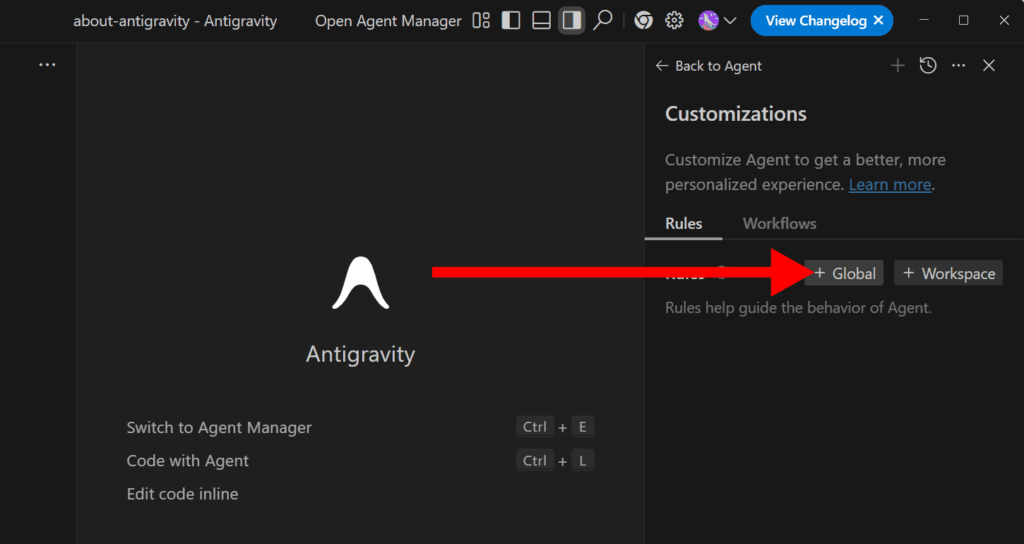Click the customize layout icon
1024x544 pixels.
[481, 21]
